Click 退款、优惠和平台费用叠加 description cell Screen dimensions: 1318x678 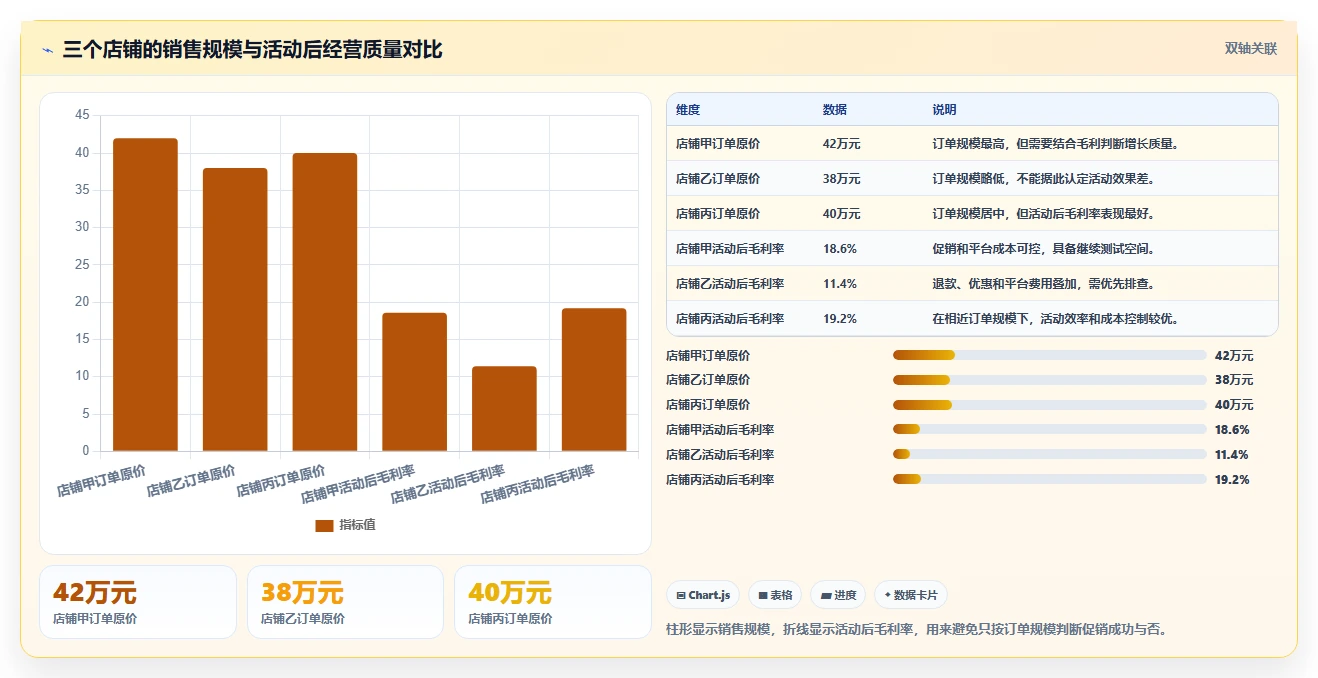(x=1044, y=284)
